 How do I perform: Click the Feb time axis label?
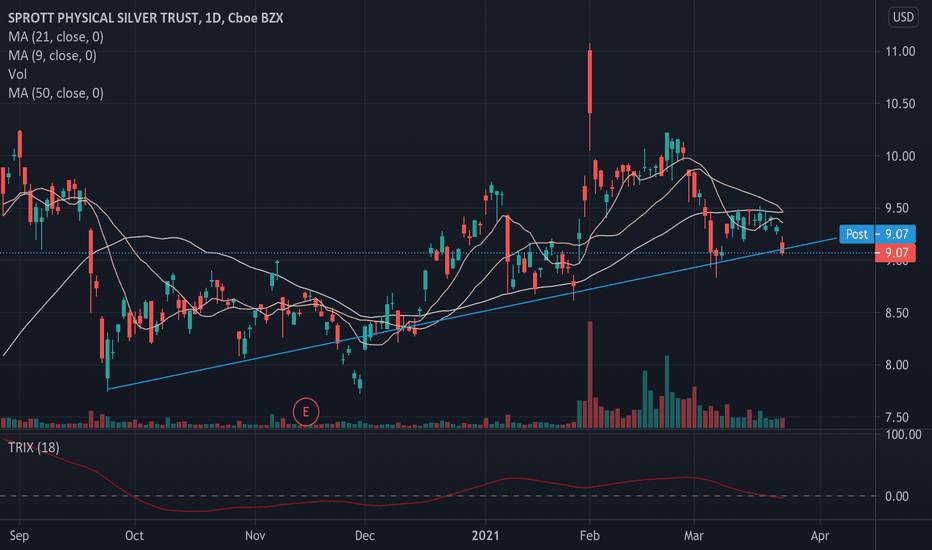pos(590,536)
